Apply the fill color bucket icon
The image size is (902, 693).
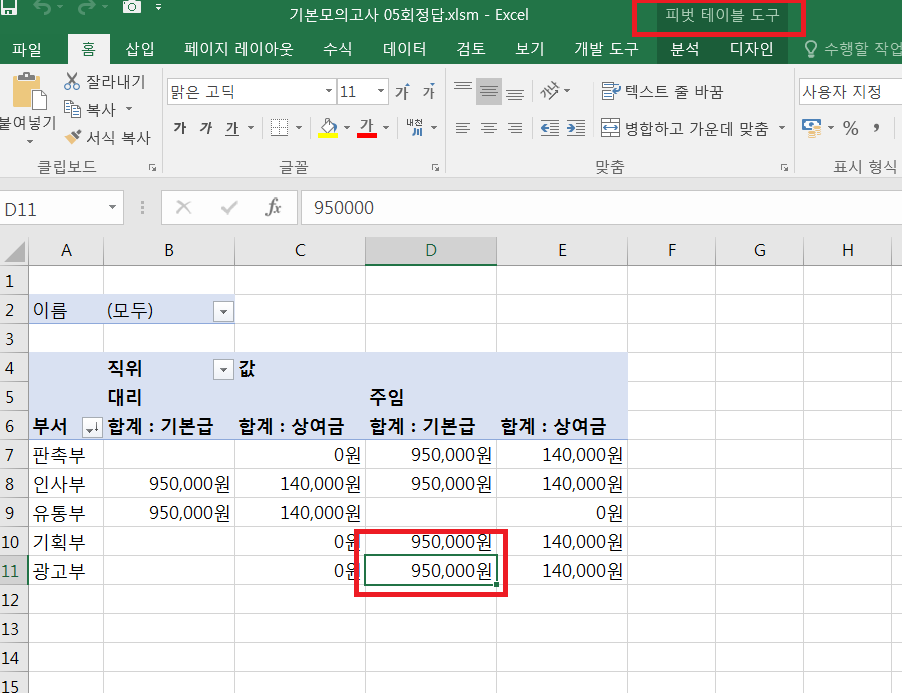[x=327, y=127]
